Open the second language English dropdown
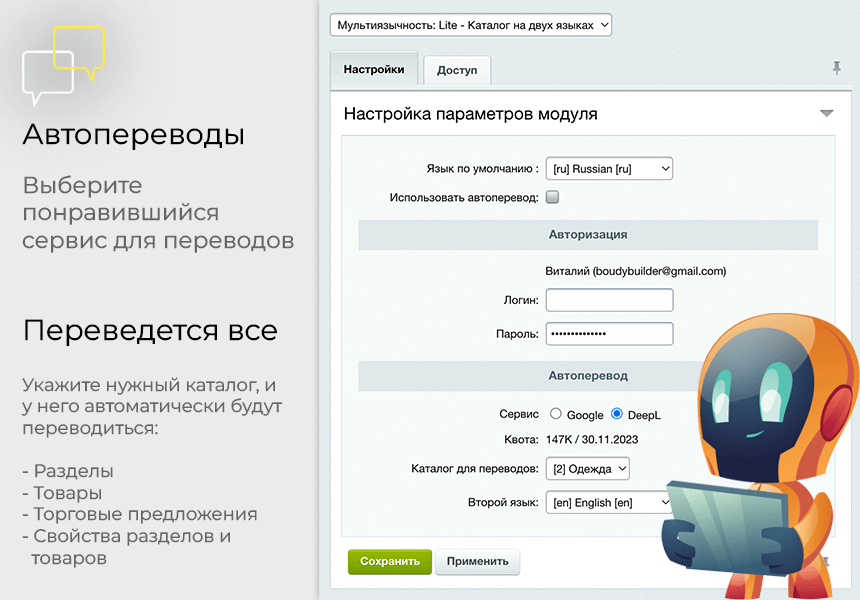 (x=609, y=502)
